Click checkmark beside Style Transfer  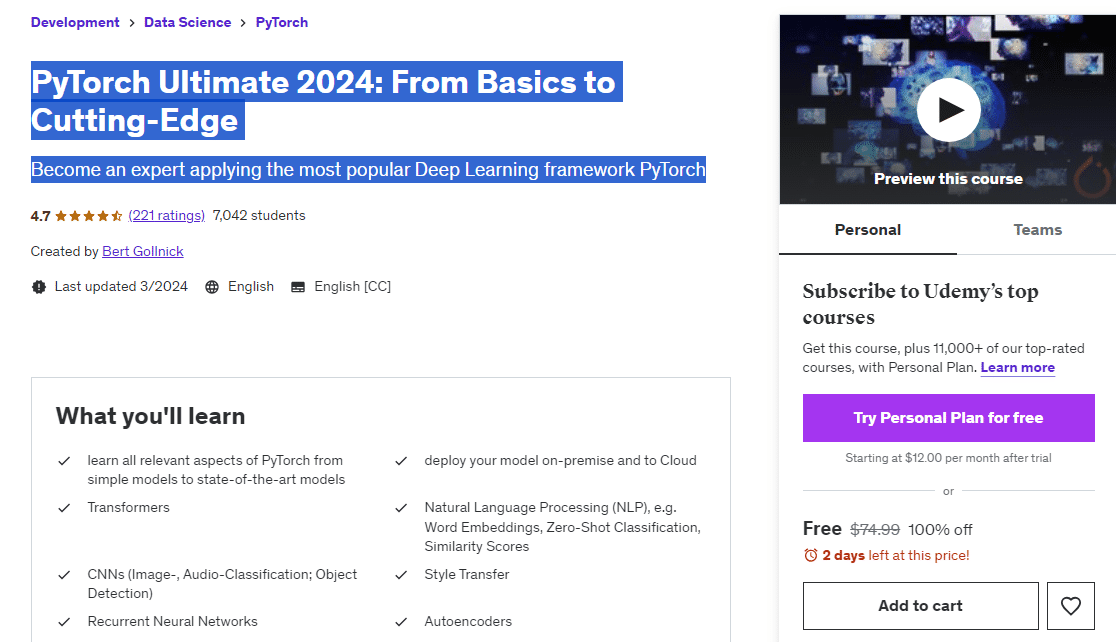point(401,575)
